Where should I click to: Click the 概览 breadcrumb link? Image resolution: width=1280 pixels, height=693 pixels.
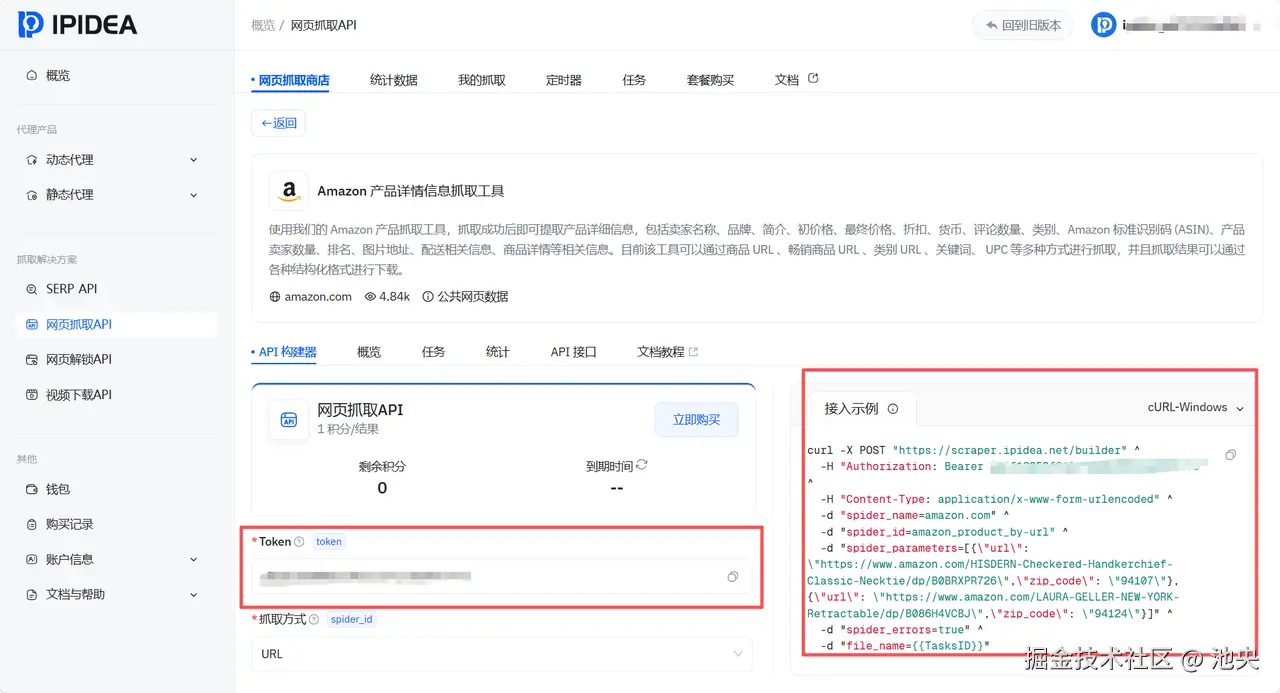click(x=263, y=25)
